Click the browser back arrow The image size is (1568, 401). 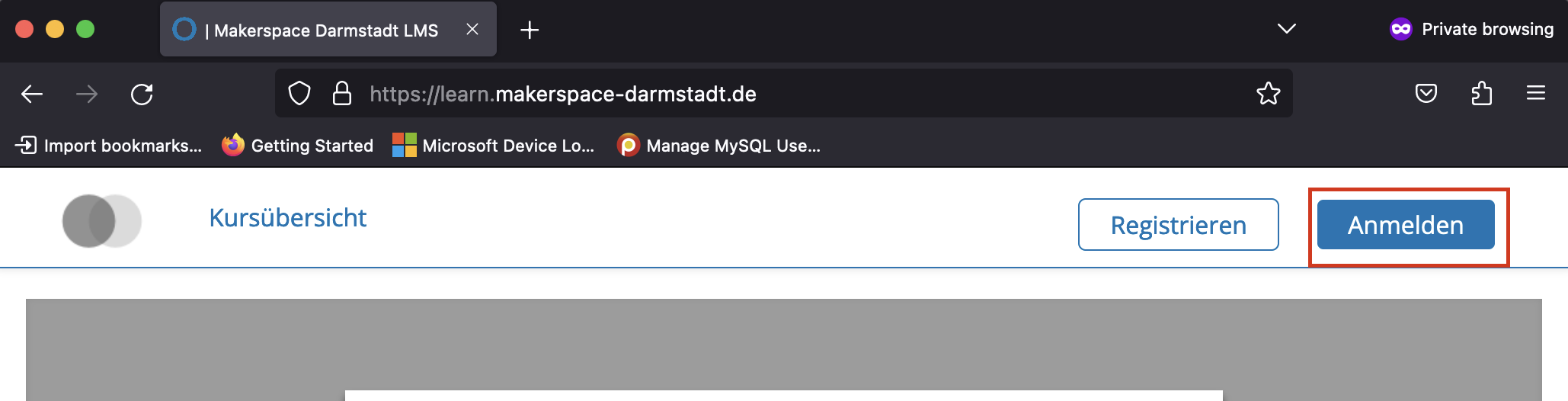coord(32,94)
